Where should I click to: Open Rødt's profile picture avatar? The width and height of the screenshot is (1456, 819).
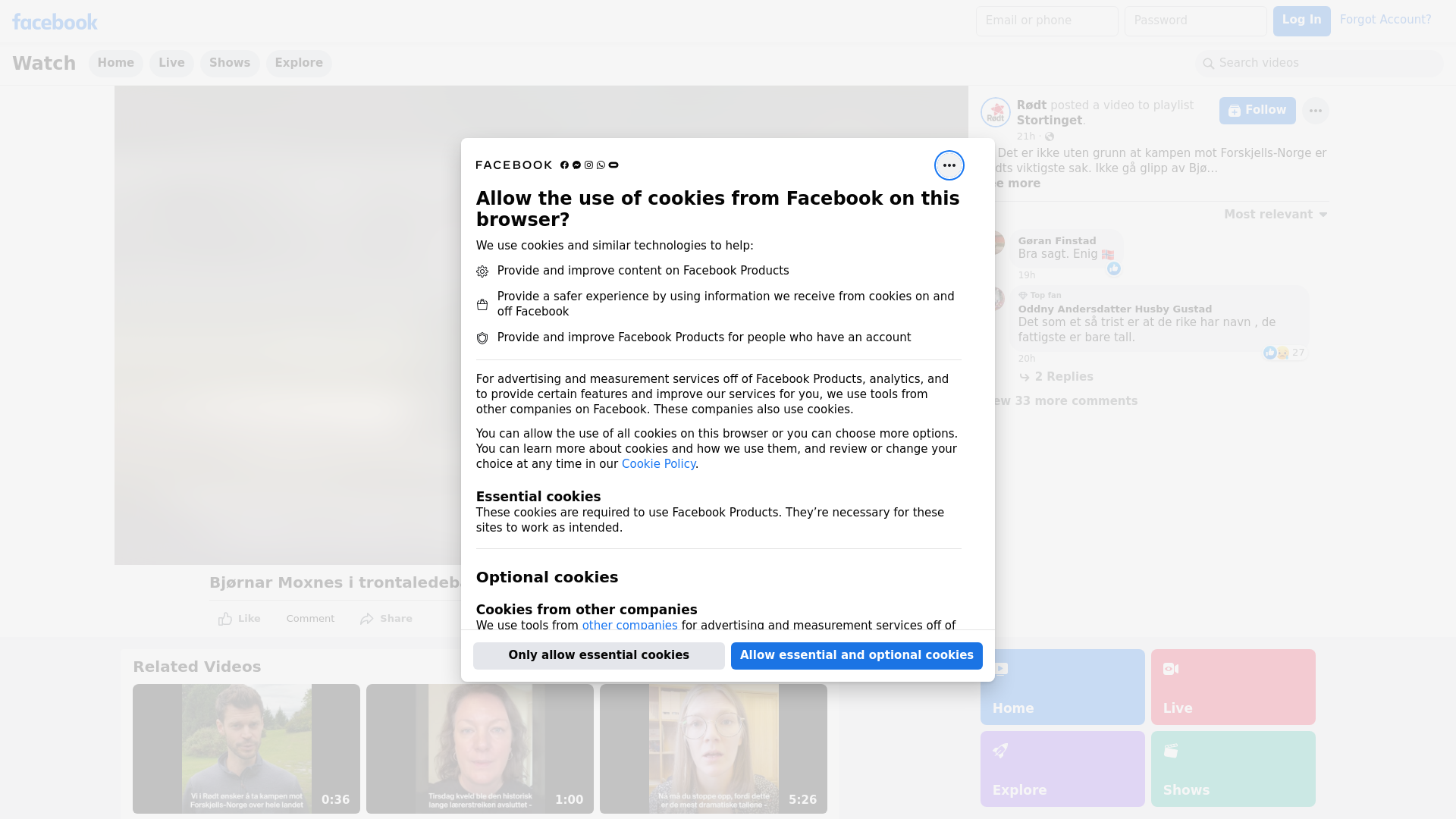tap(995, 112)
